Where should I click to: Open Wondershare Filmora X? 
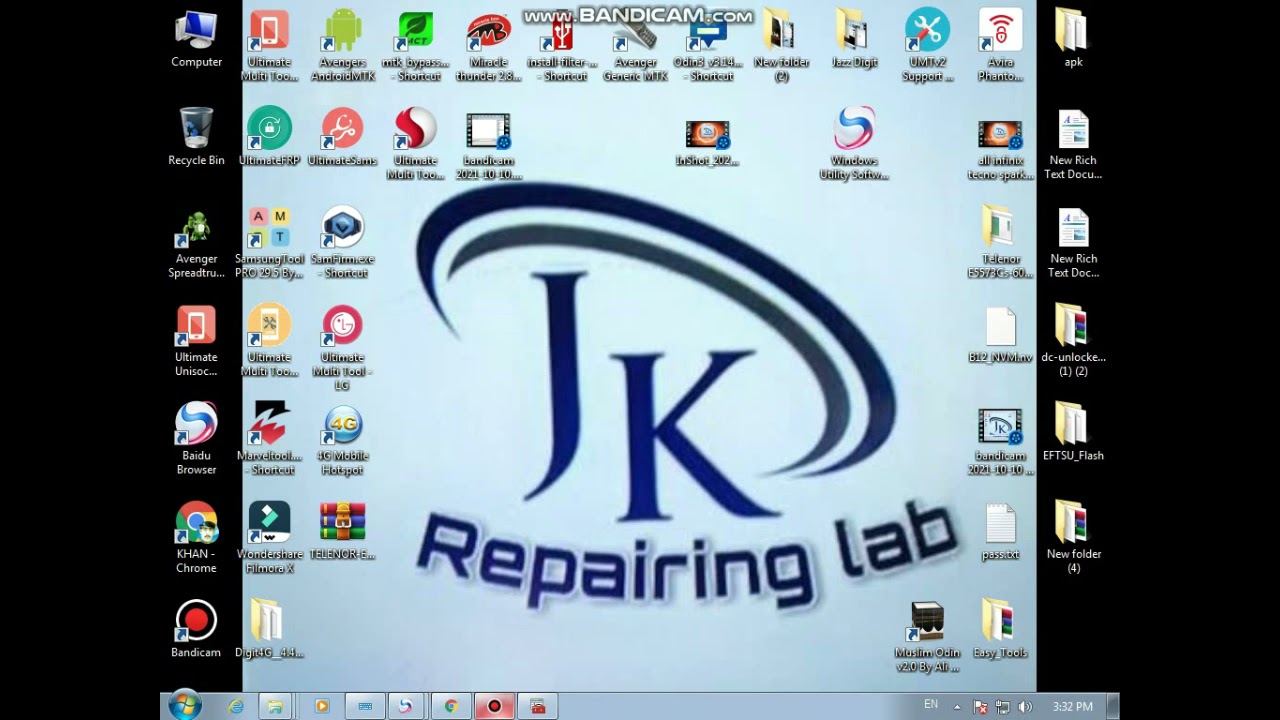[x=269, y=537]
